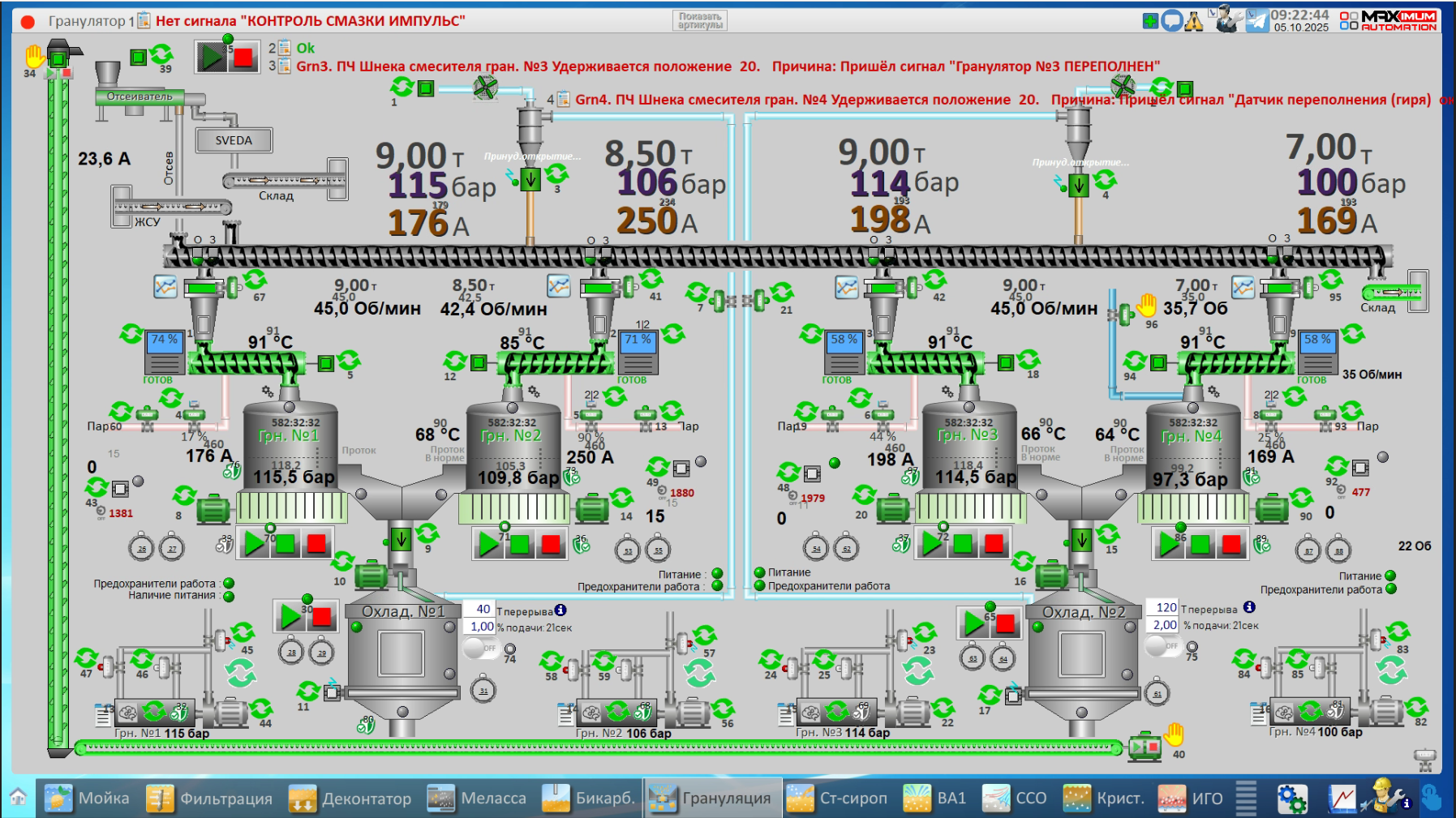The image size is (1456, 818).
Task: Open the Telegram notification icon
Action: (1256, 20)
